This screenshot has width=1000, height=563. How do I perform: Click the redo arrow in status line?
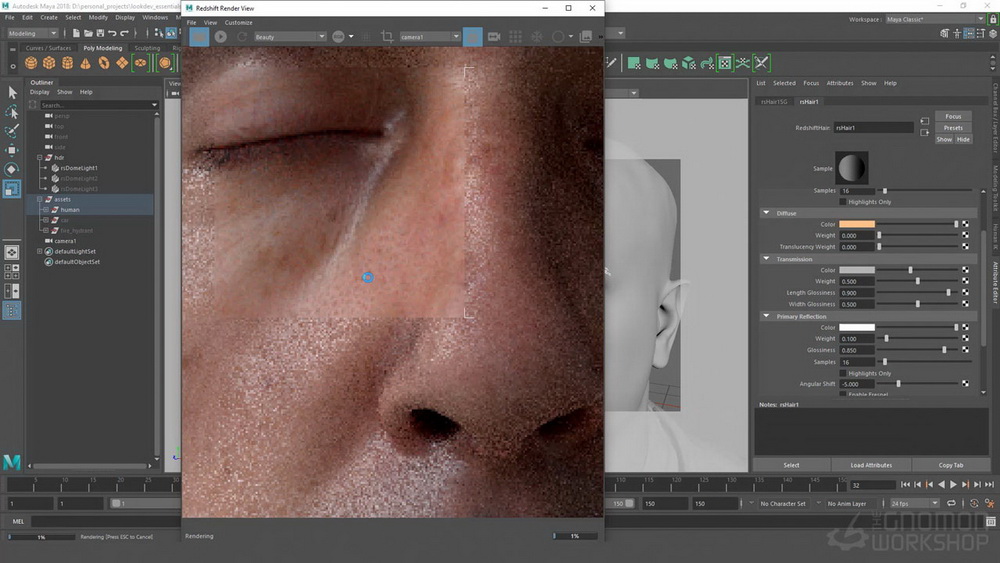[x=124, y=33]
